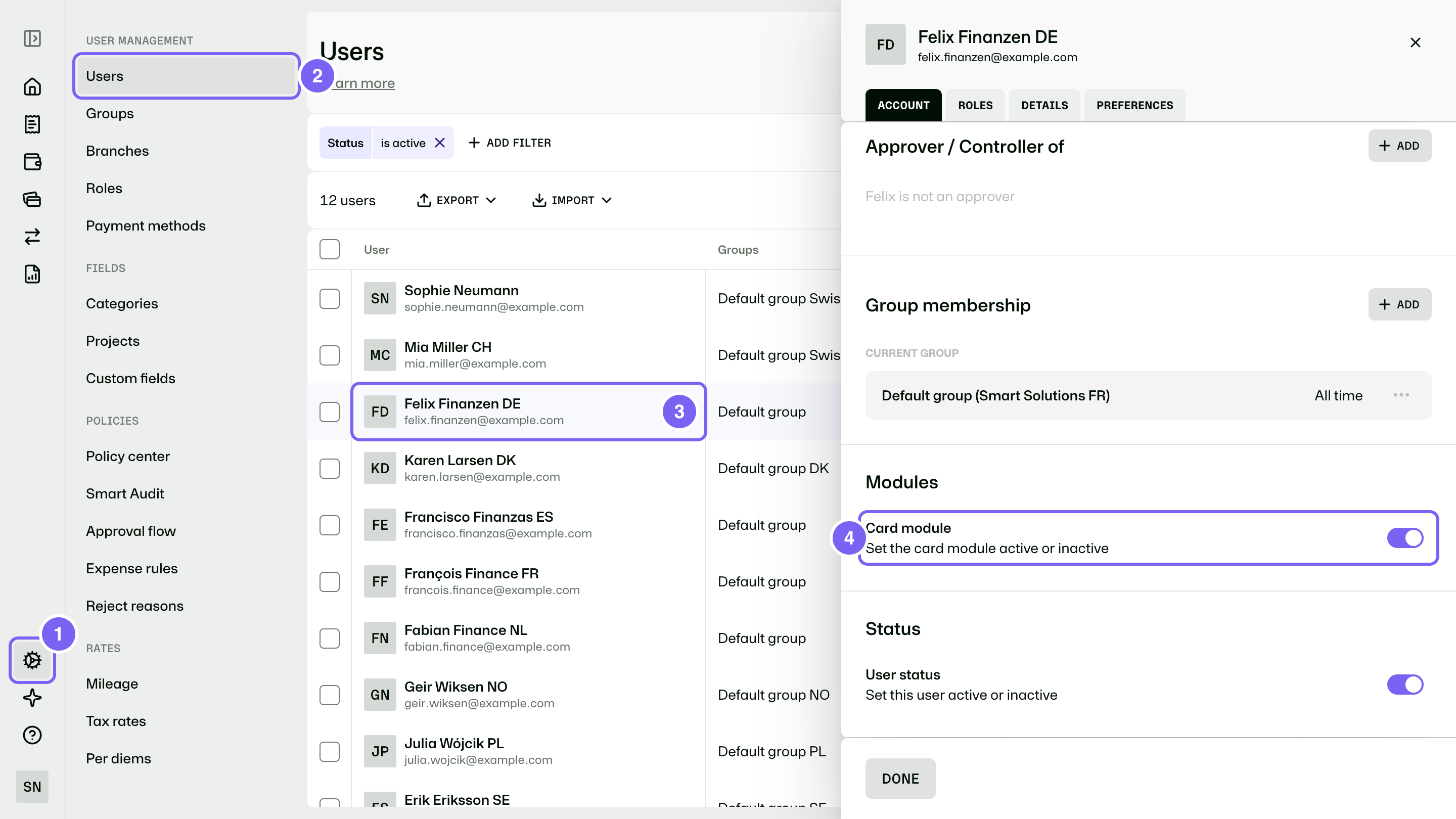
Task: Open the Home icon in sidebar
Action: tap(32, 86)
